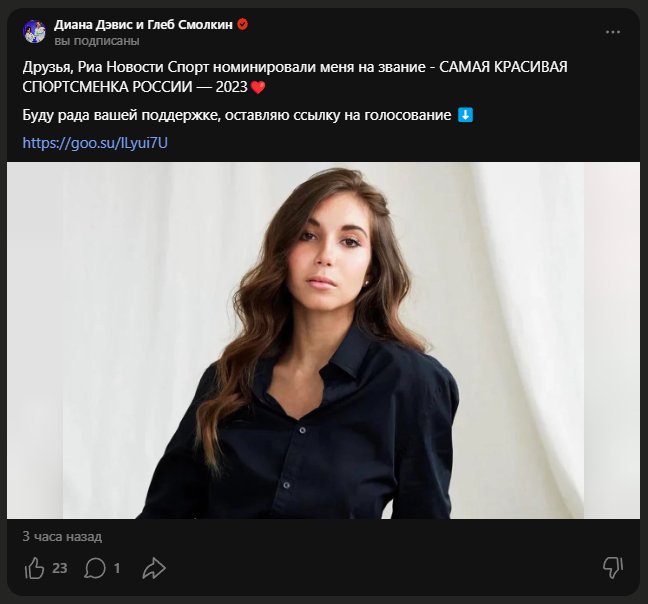Click the red heart emoji
The image size is (648, 604).
pos(258,88)
